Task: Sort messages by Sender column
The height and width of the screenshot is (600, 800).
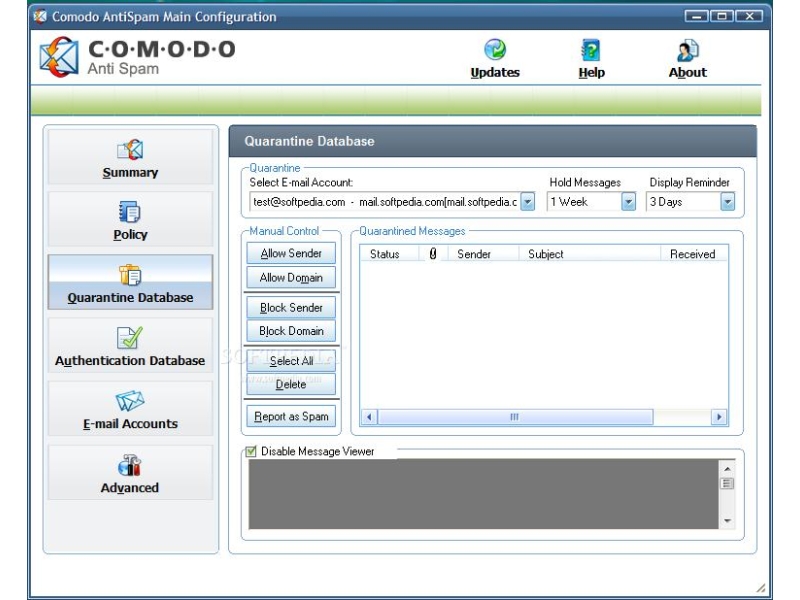Action: (474, 254)
